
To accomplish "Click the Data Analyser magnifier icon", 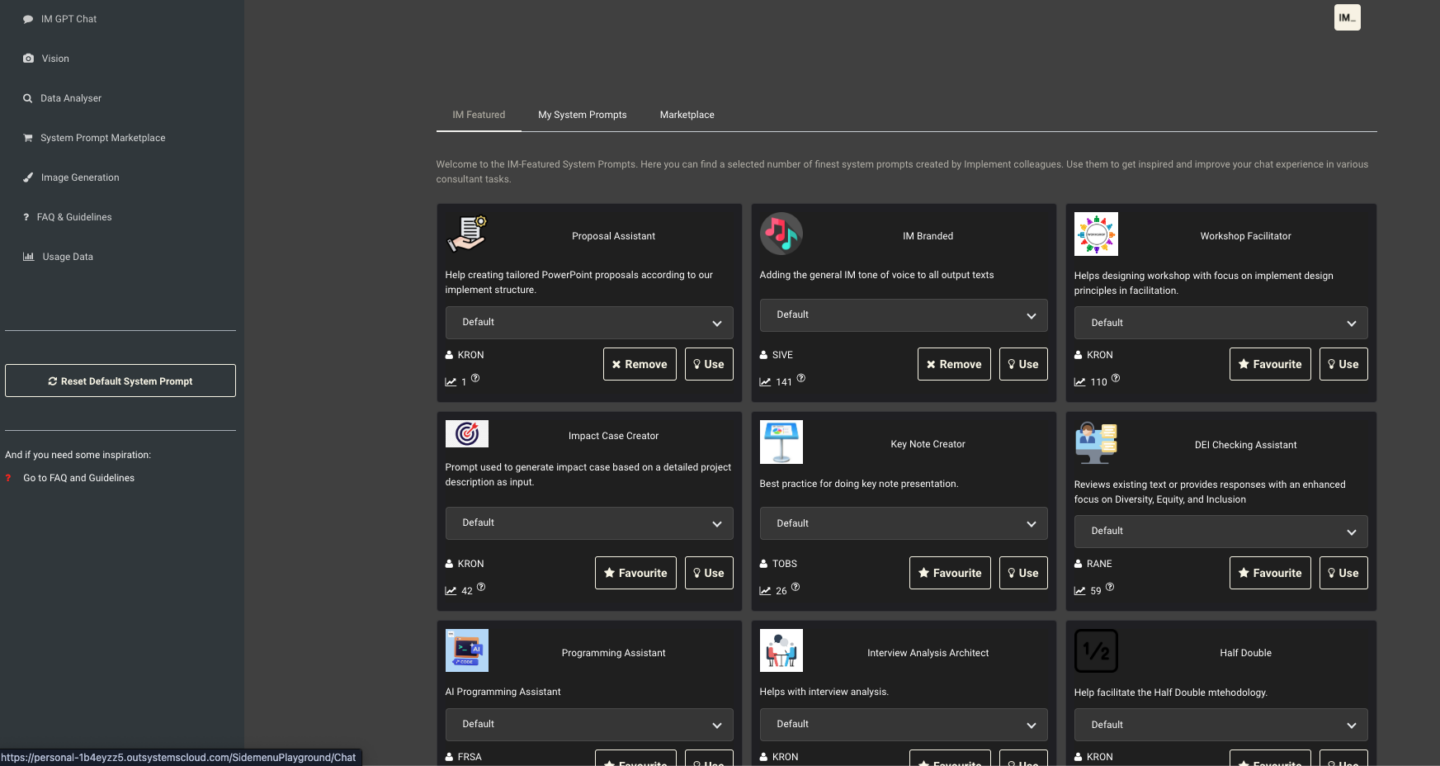I will tap(28, 98).
